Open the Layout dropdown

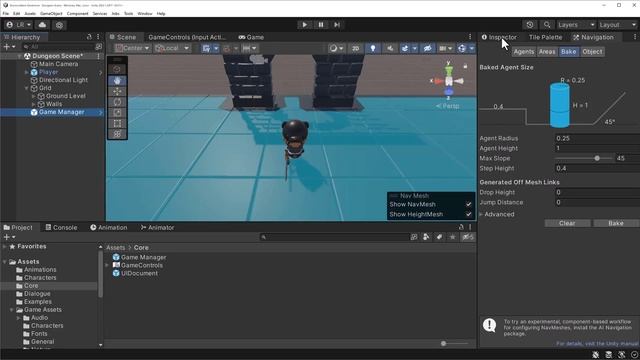point(618,25)
